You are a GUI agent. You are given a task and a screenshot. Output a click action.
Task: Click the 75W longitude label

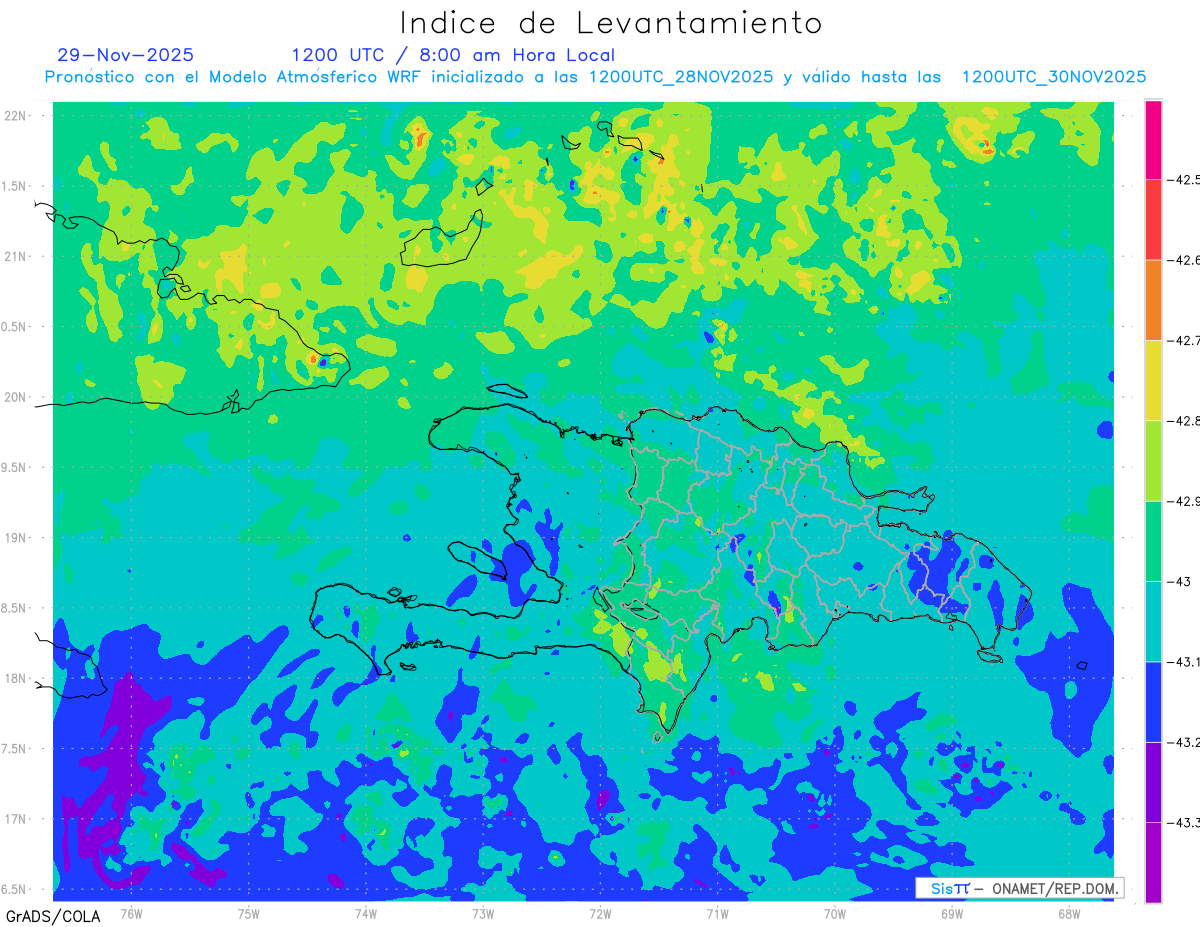(249, 913)
